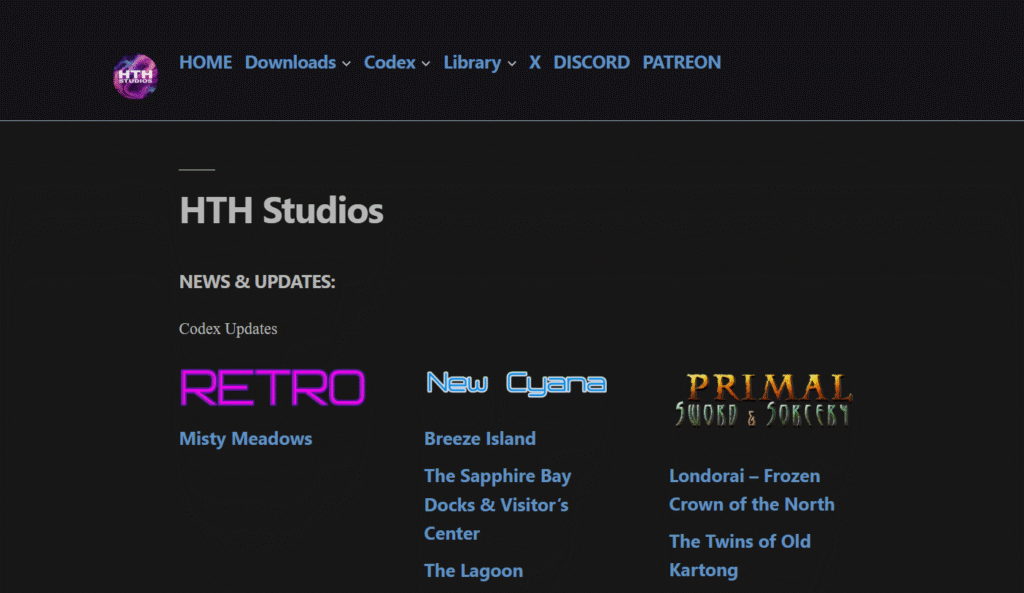
Task: Open the Library dropdown chevron
Action: coord(511,64)
